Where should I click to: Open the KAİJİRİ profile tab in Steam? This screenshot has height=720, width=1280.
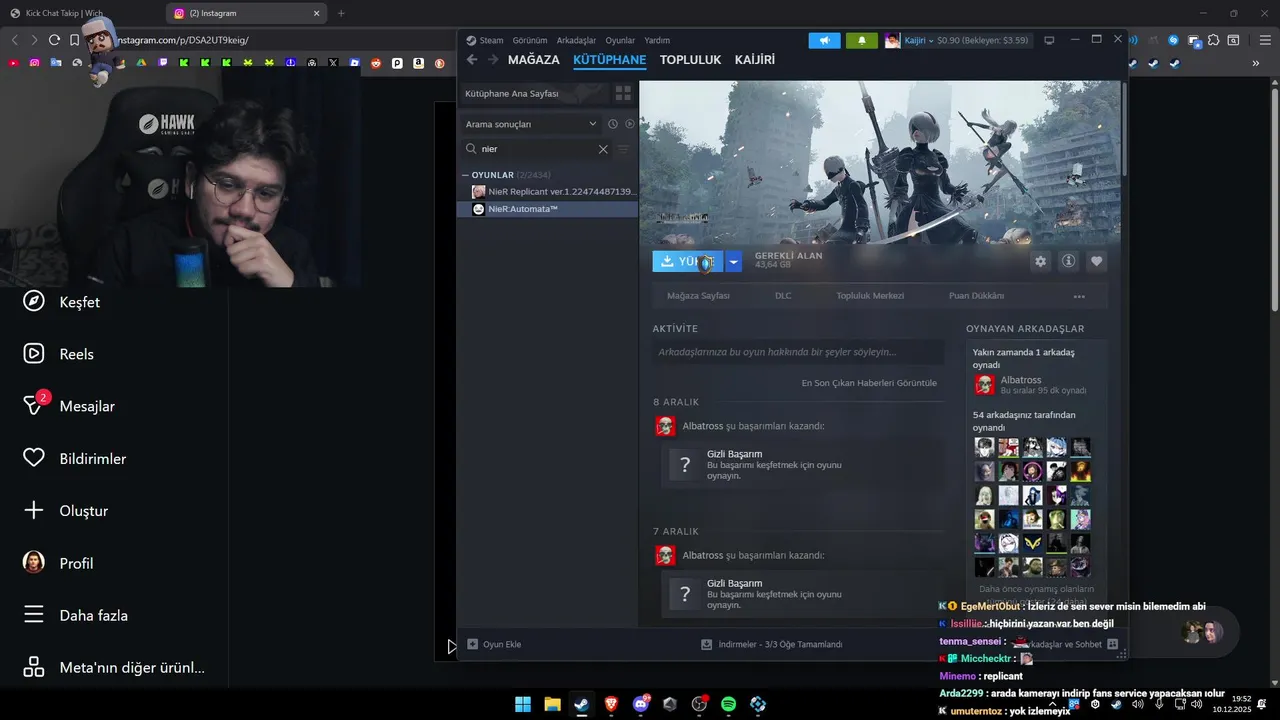[x=755, y=60]
